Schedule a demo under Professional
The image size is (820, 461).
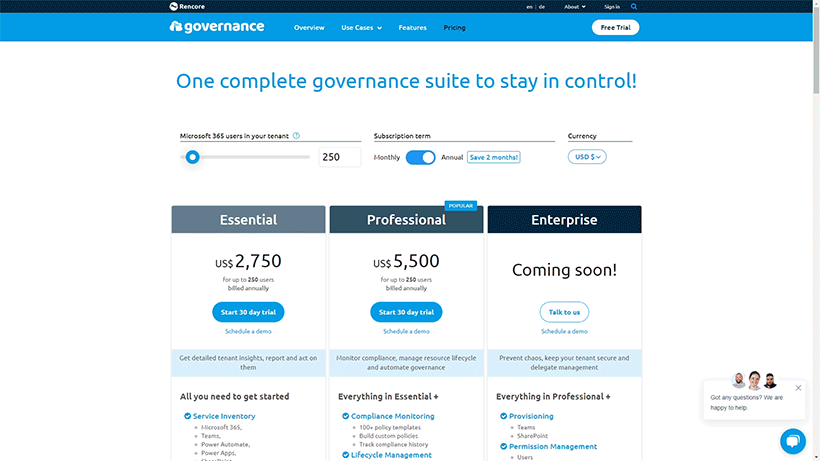tap(406, 331)
